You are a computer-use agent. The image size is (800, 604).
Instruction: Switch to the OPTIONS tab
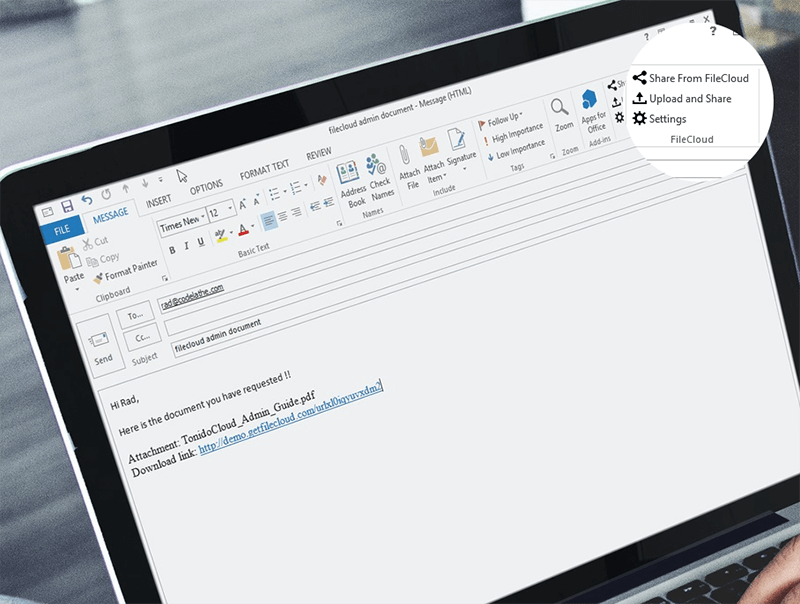206,187
